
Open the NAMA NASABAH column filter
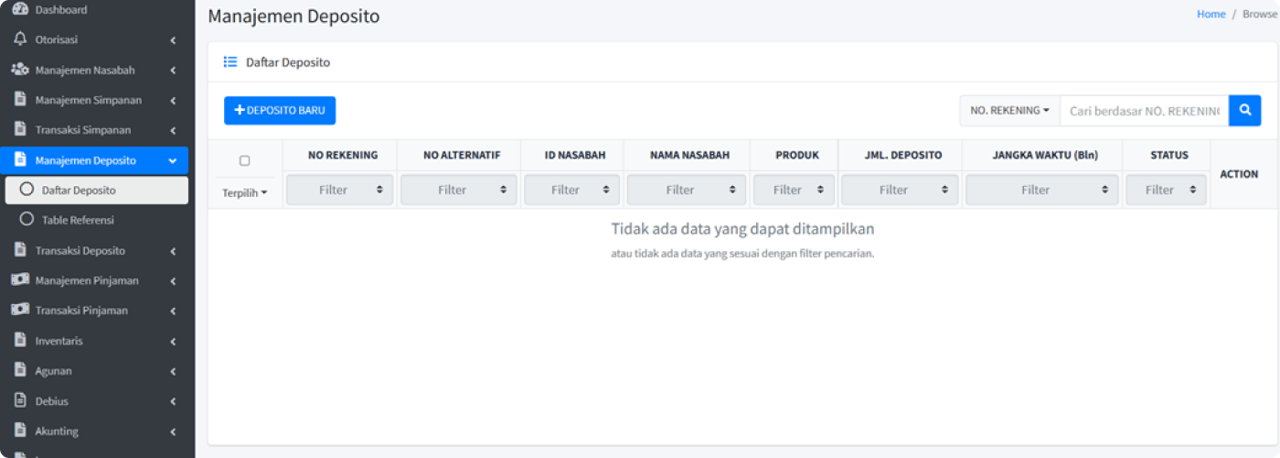pyautogui.click(x=686, y=190)
